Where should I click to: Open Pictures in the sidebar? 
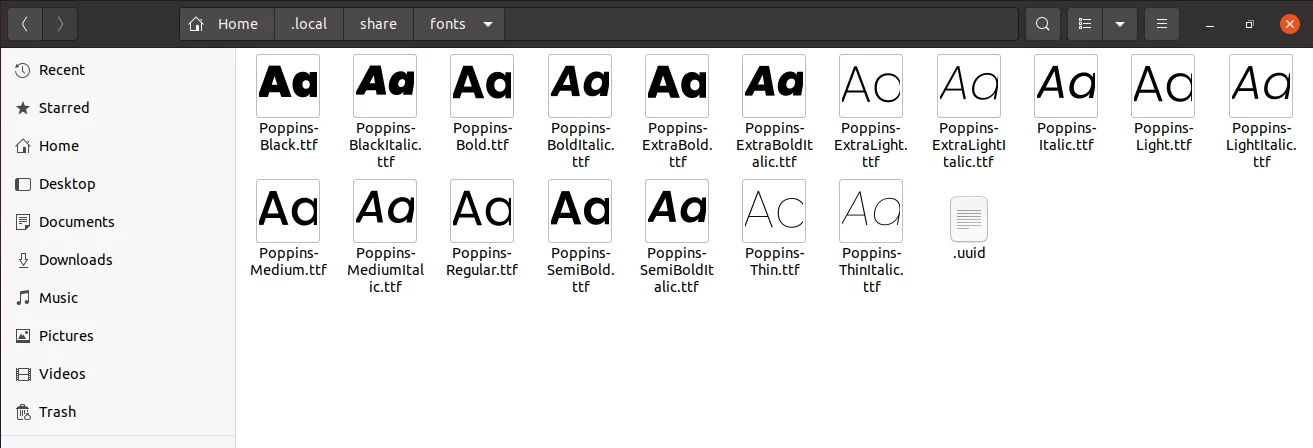point(118,336)
